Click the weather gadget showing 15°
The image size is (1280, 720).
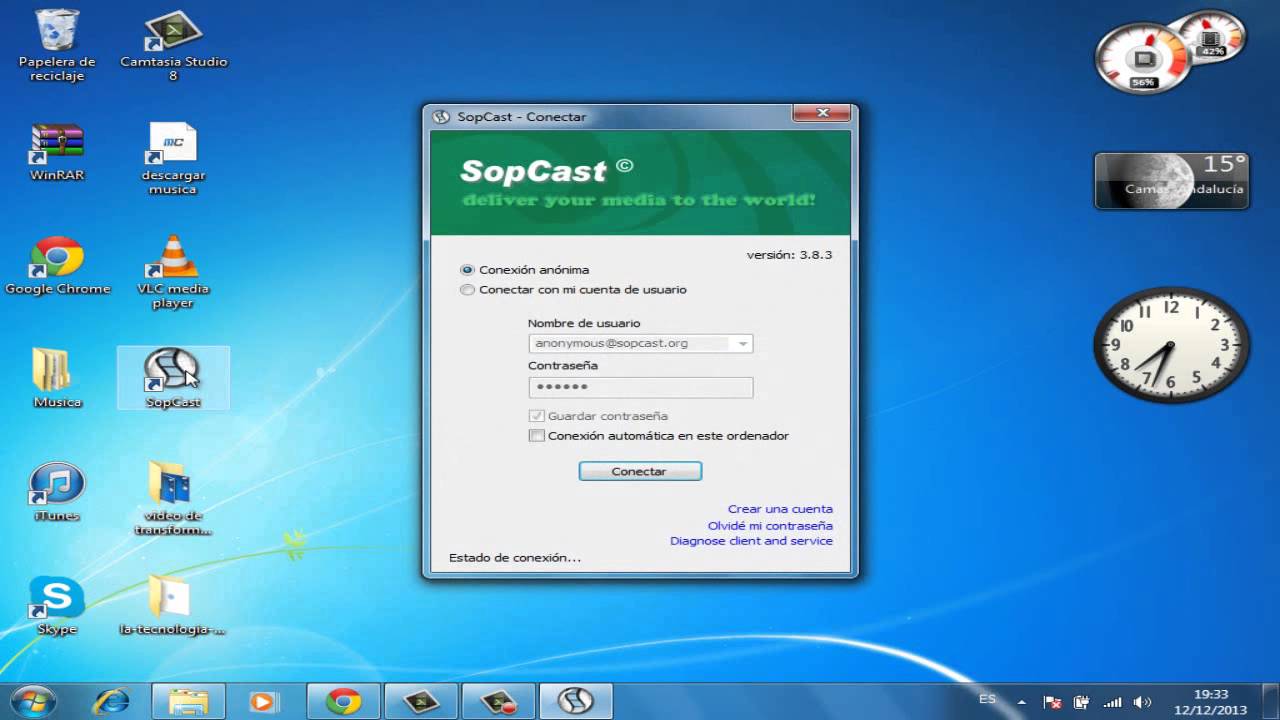pos(1172,181)
